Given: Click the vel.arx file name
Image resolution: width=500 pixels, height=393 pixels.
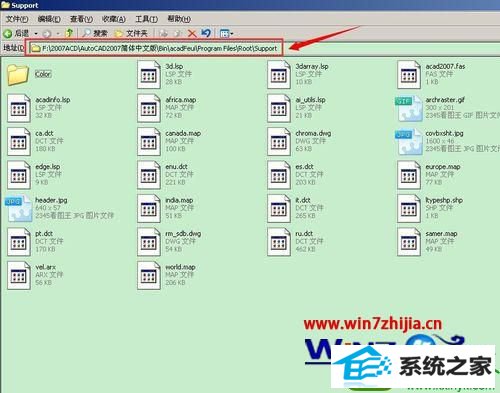Looking at the screenshot, I should tap(46, 267).
